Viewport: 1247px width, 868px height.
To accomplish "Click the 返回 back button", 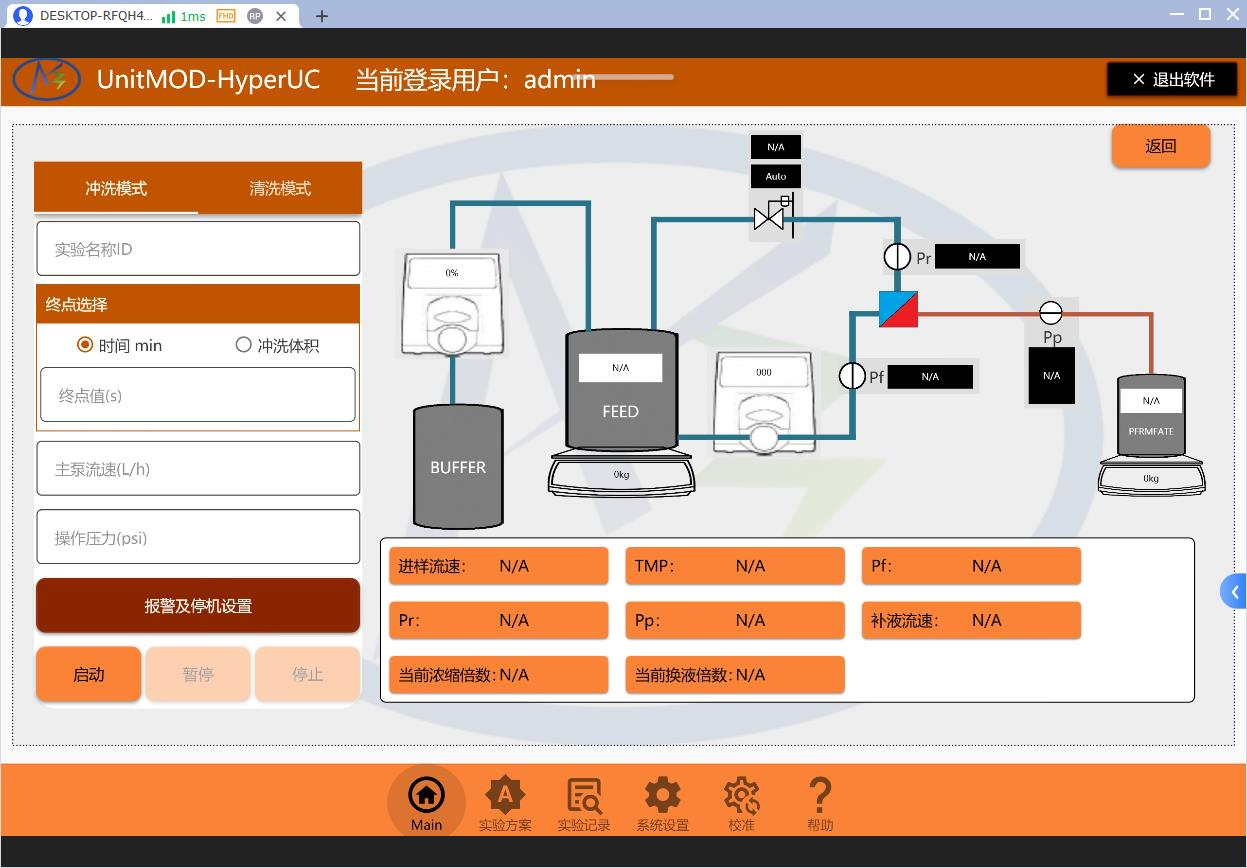I will click(1161, 146).
